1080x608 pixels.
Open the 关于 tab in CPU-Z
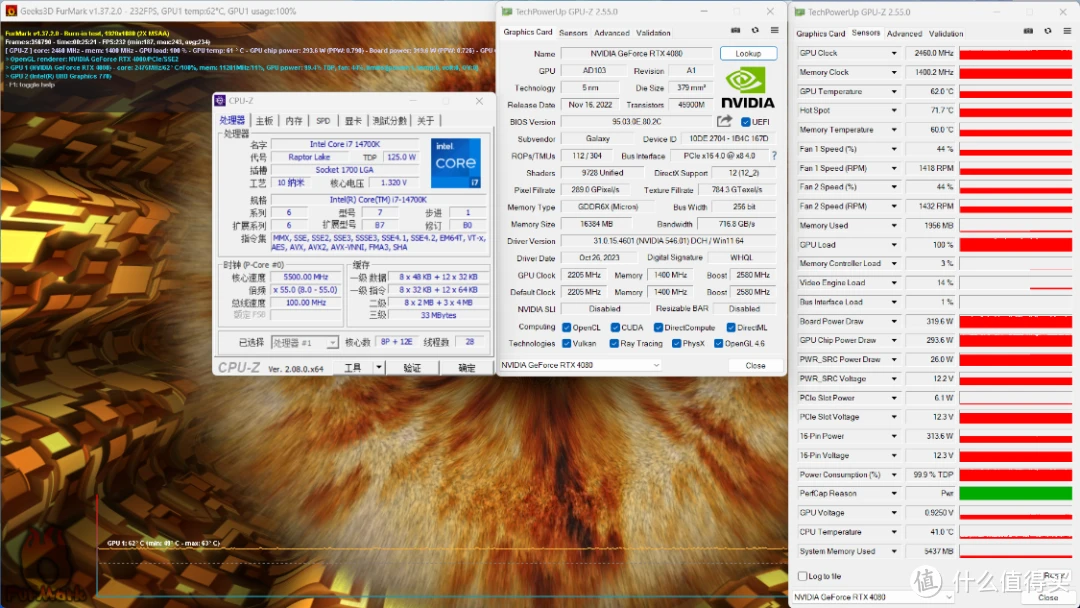(x=426, y=120)
